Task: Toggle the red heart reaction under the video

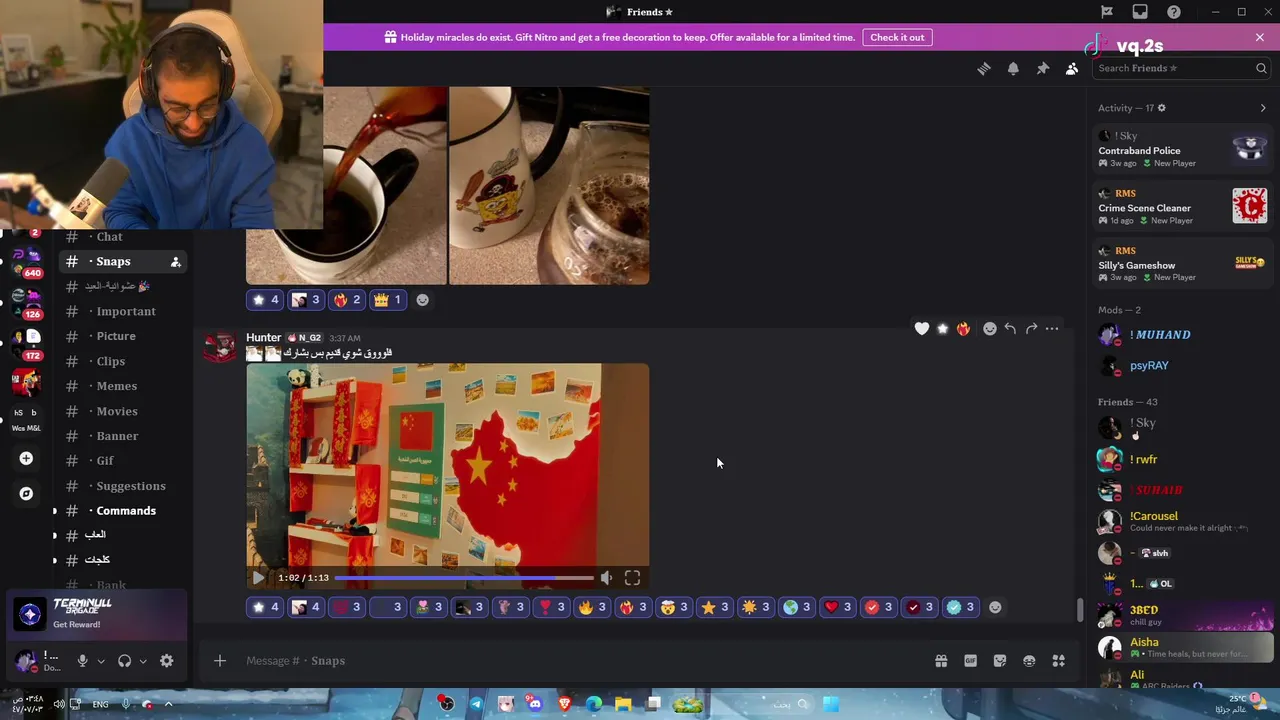Action: click(838, 607)
